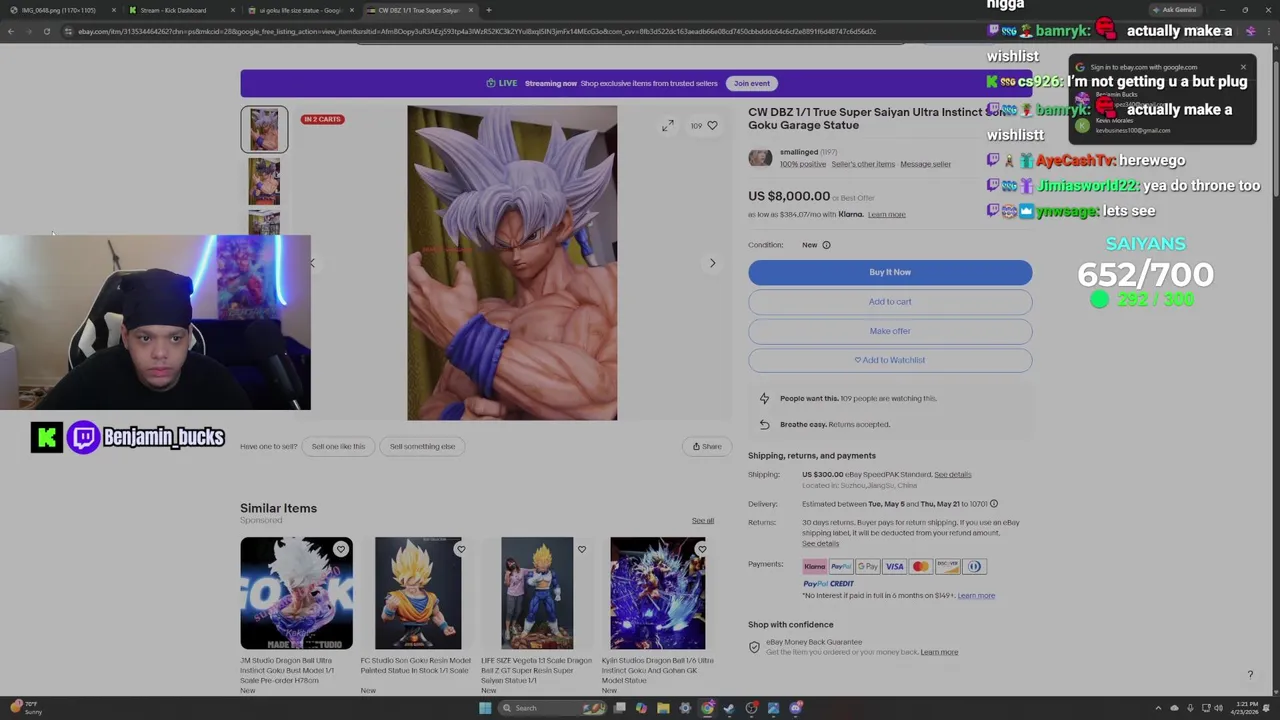The image size is (1280, 720).
Task: Open Seller's other items link
Action: point(863,164)
